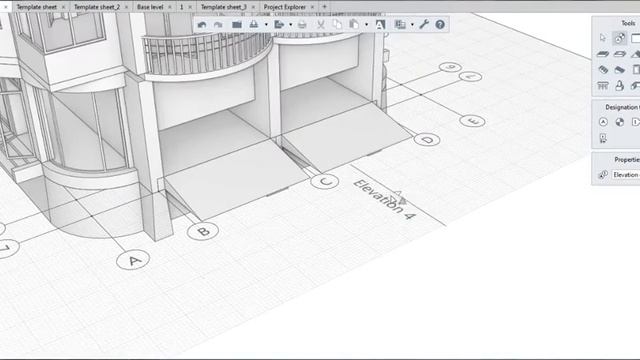The width and height of the screenshot is (640, 360).
Task: Open the Base level tab
Action: click(x=150, y=7)
